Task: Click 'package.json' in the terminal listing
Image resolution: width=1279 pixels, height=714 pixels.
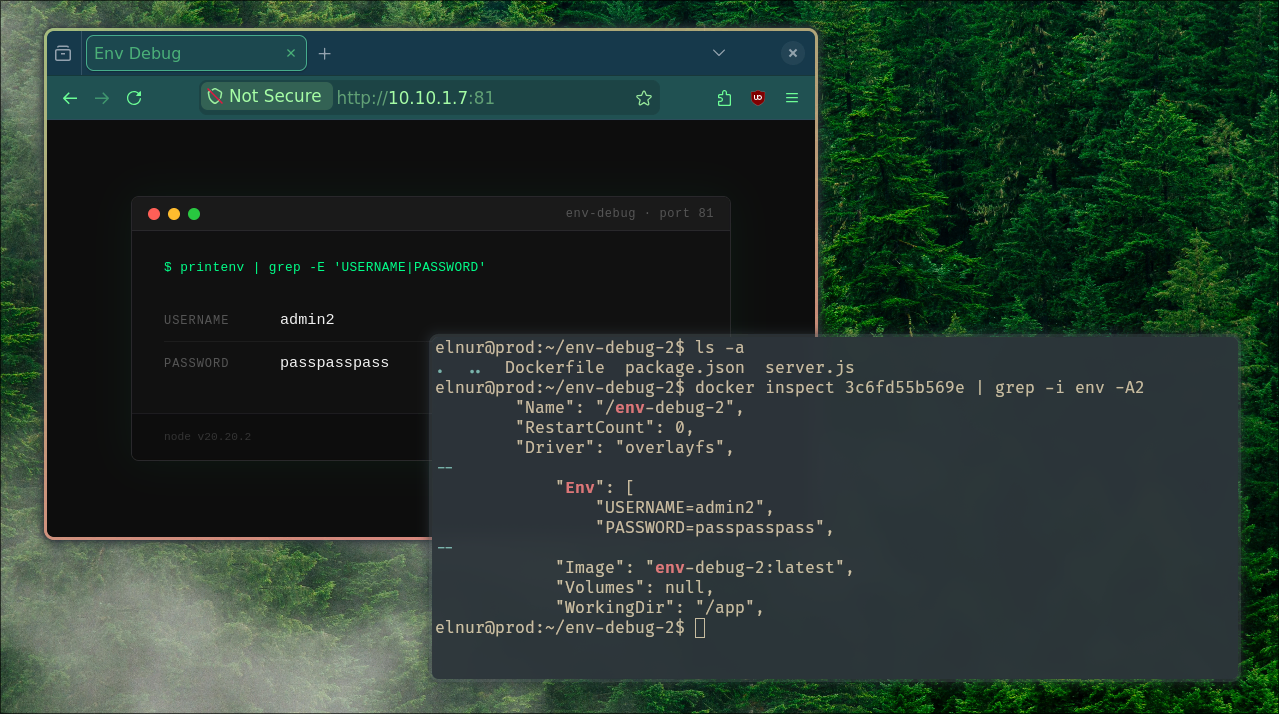Action: click(x=685, y=368)
